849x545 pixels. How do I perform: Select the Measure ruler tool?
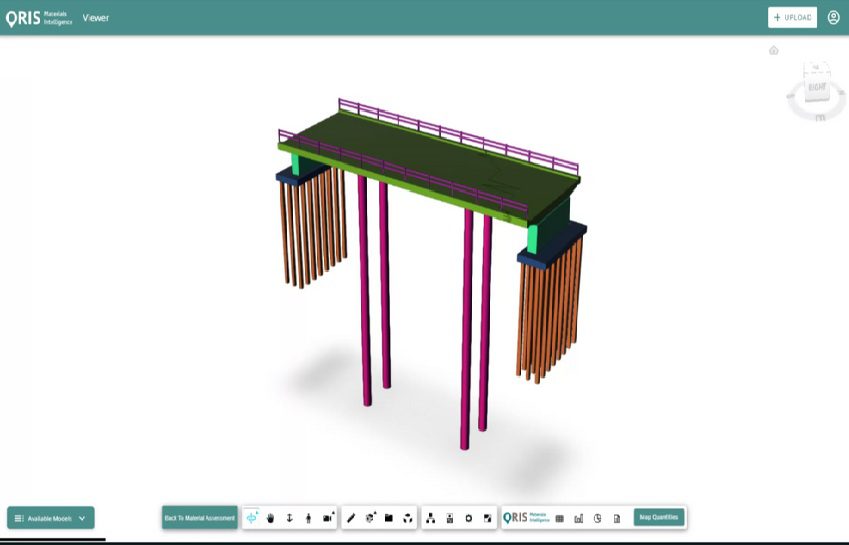point(351,518)
